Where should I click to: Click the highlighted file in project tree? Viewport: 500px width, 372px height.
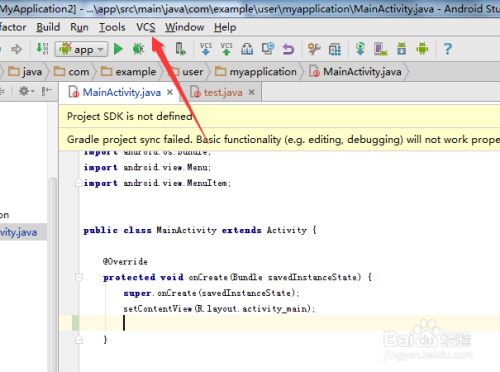tap(23, 232)
